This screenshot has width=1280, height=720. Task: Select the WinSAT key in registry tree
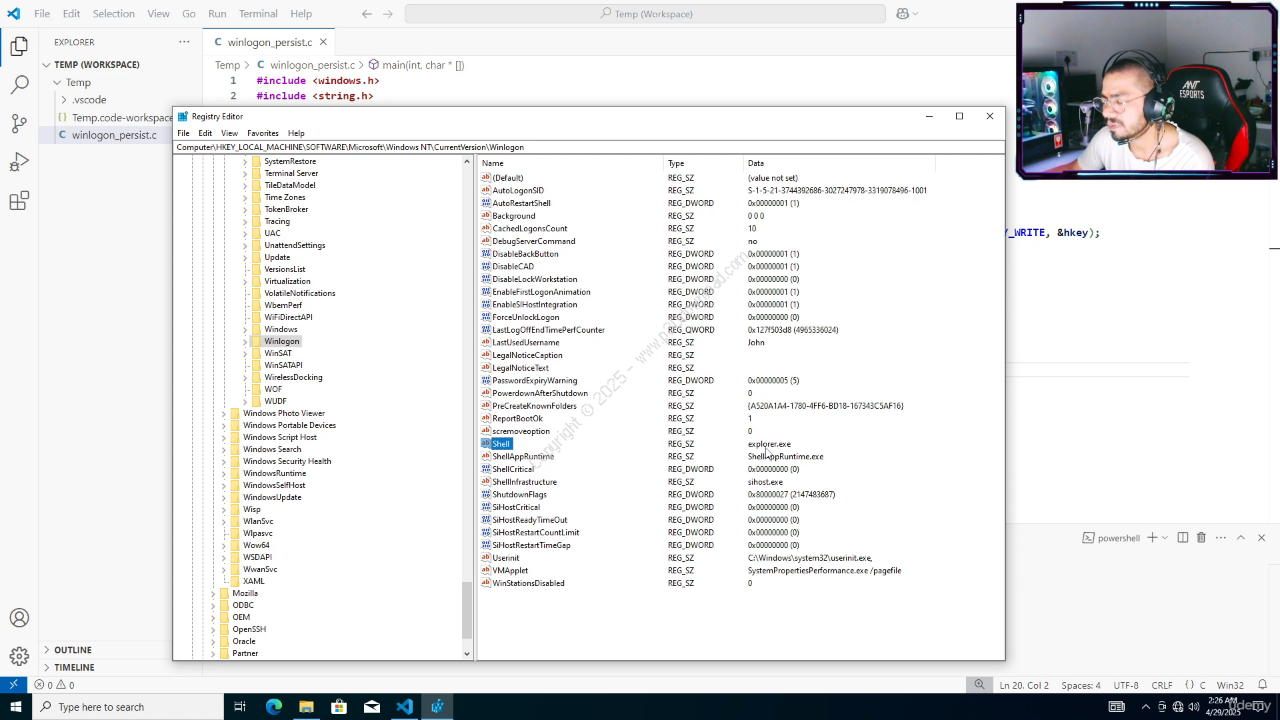[x=277, y=353]
